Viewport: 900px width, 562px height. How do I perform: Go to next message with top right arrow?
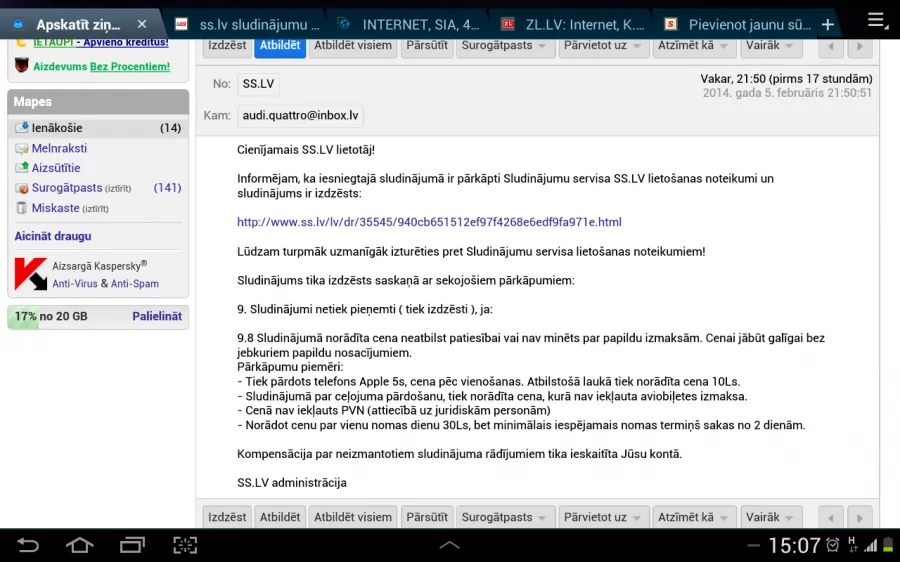coord(860,46)
